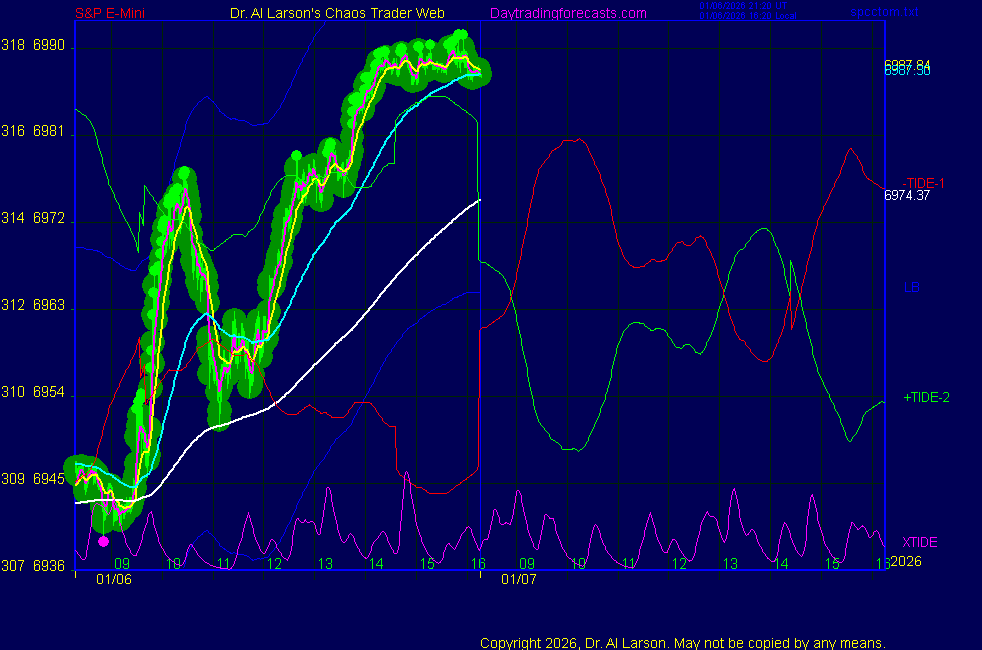Click the 6963 price axis label
Image resolution: width=982 pixels, height=650 pixels.
pos(50,306)
